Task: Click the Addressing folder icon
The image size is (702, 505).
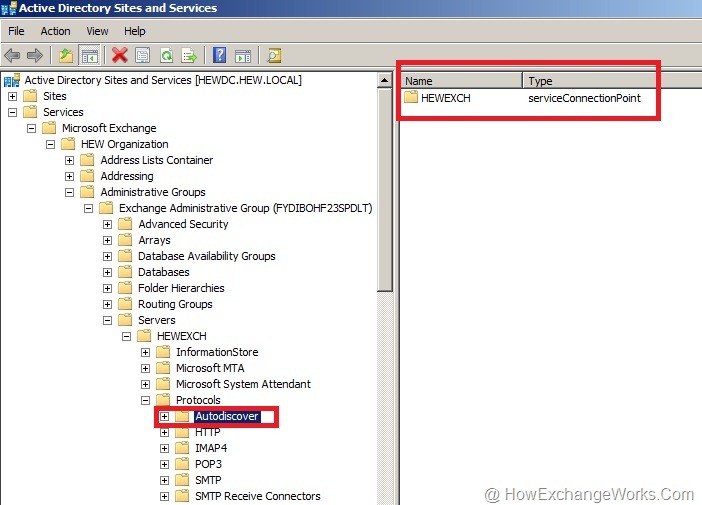Action: tap(87, 176)
